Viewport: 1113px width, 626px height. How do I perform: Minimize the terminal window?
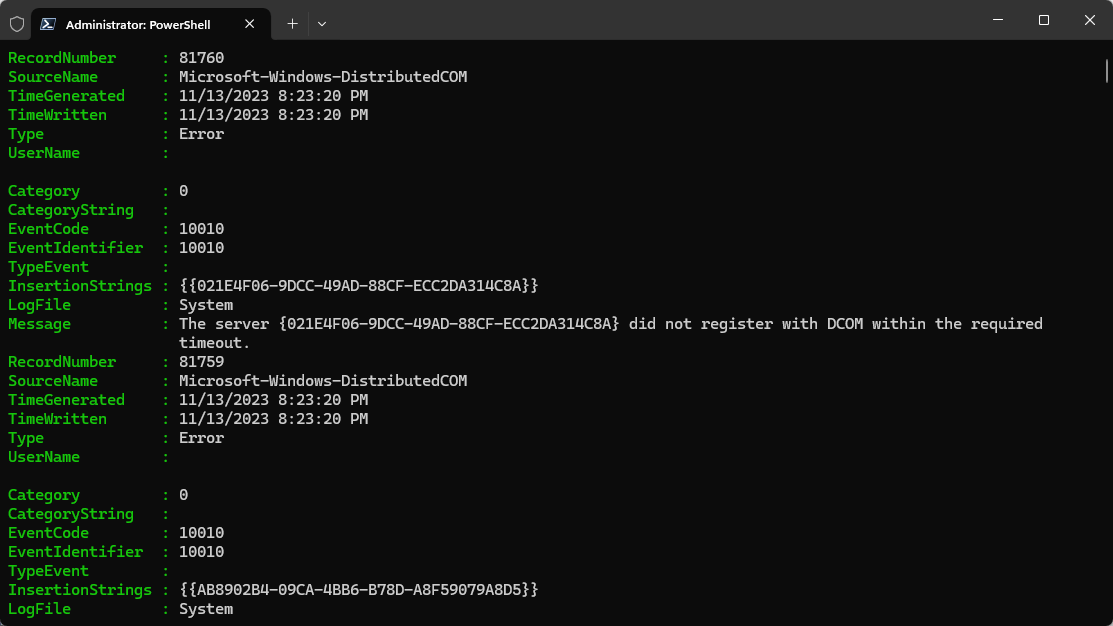(x=998, y=20)
